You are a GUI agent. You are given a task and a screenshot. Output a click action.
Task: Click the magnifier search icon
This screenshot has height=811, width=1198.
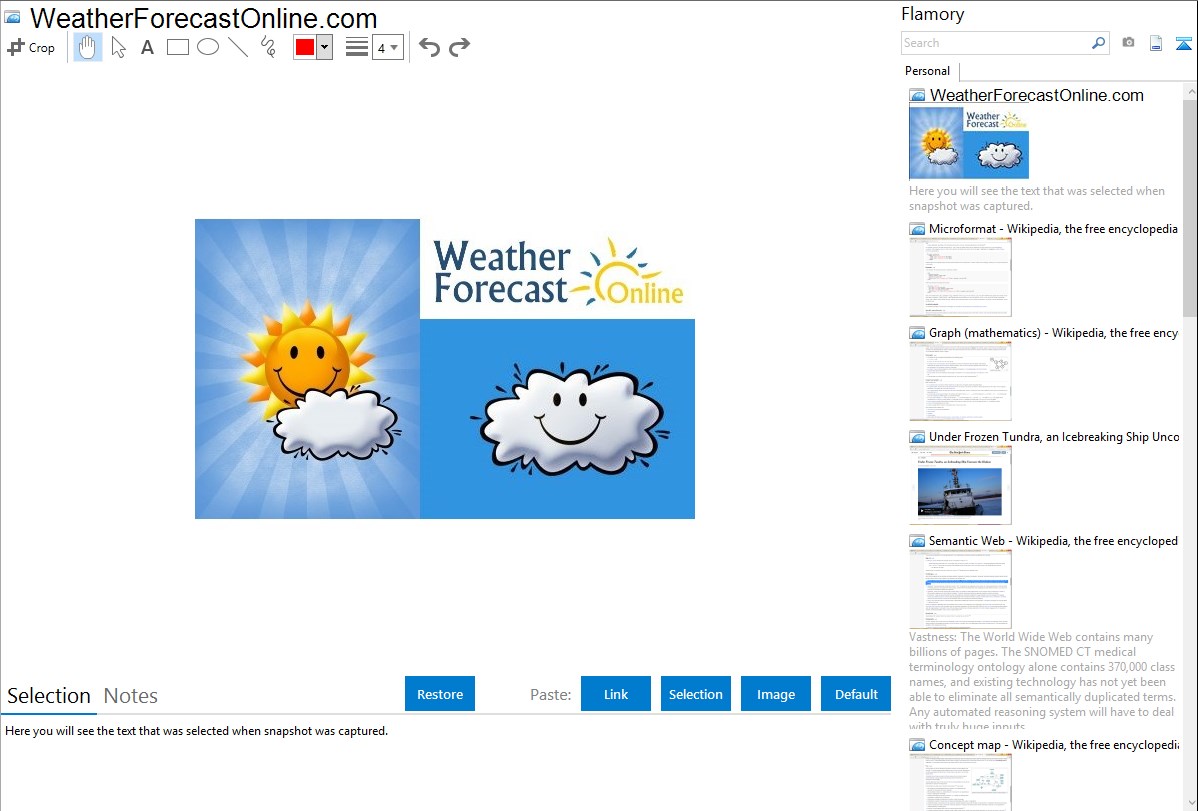tap(1099, 43)
